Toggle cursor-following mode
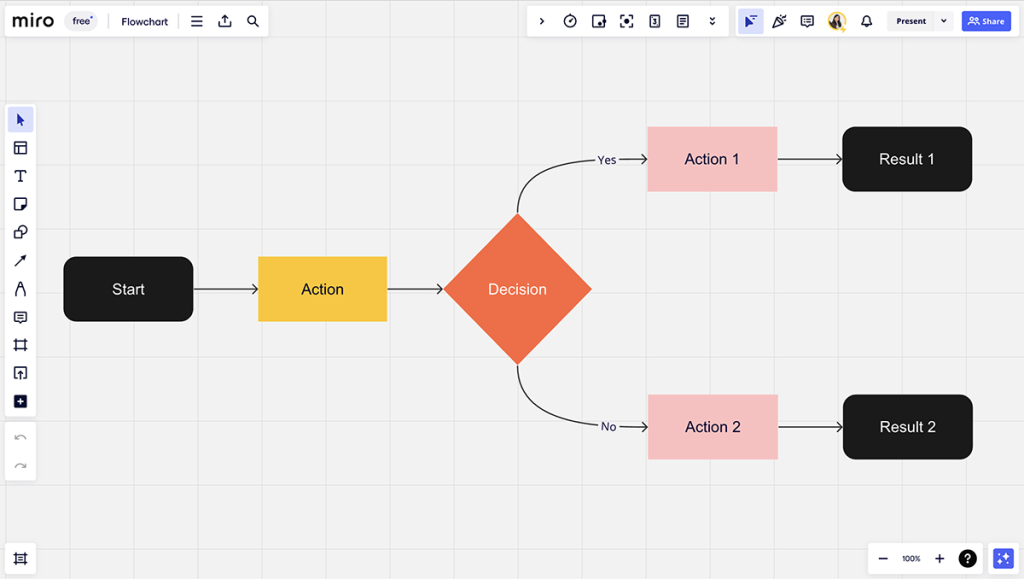 751,20
